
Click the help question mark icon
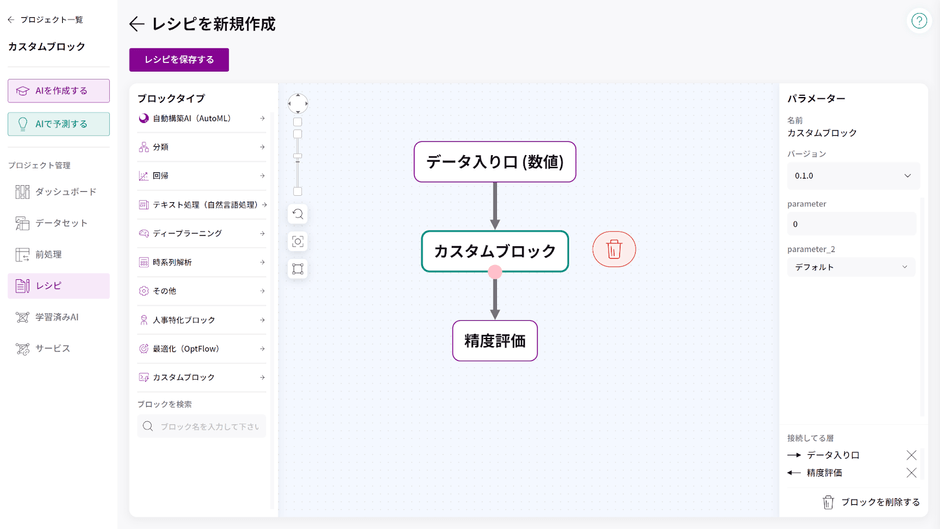[x=918, y=21]
